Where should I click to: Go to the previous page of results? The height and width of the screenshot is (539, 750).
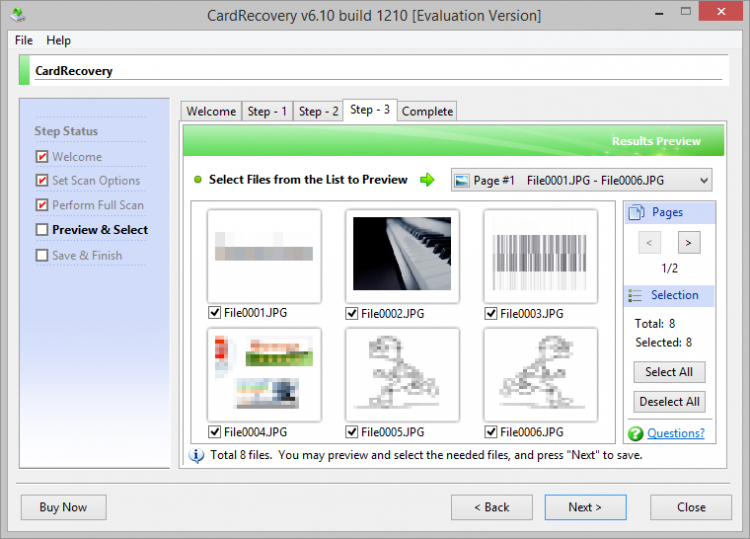point(650,242)
